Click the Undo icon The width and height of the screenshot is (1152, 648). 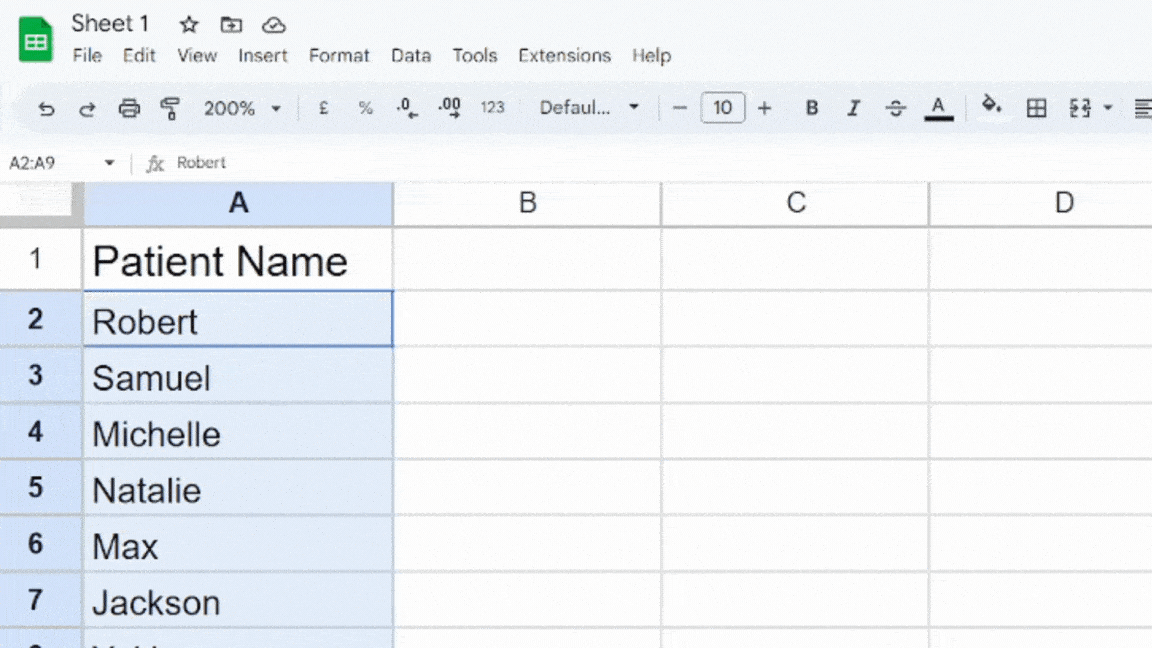[45, 108]
